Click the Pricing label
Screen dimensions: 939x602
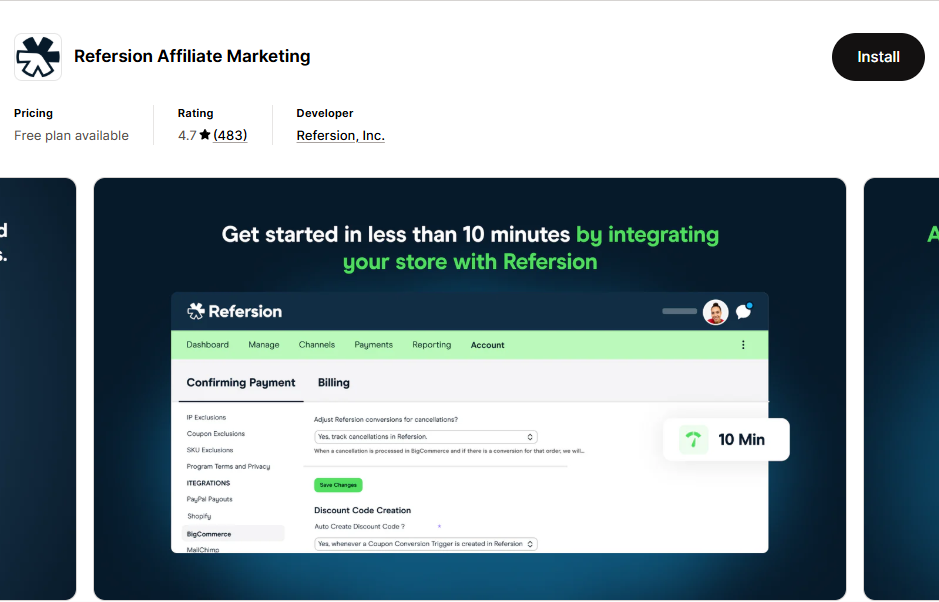click(x=34, y=113)
